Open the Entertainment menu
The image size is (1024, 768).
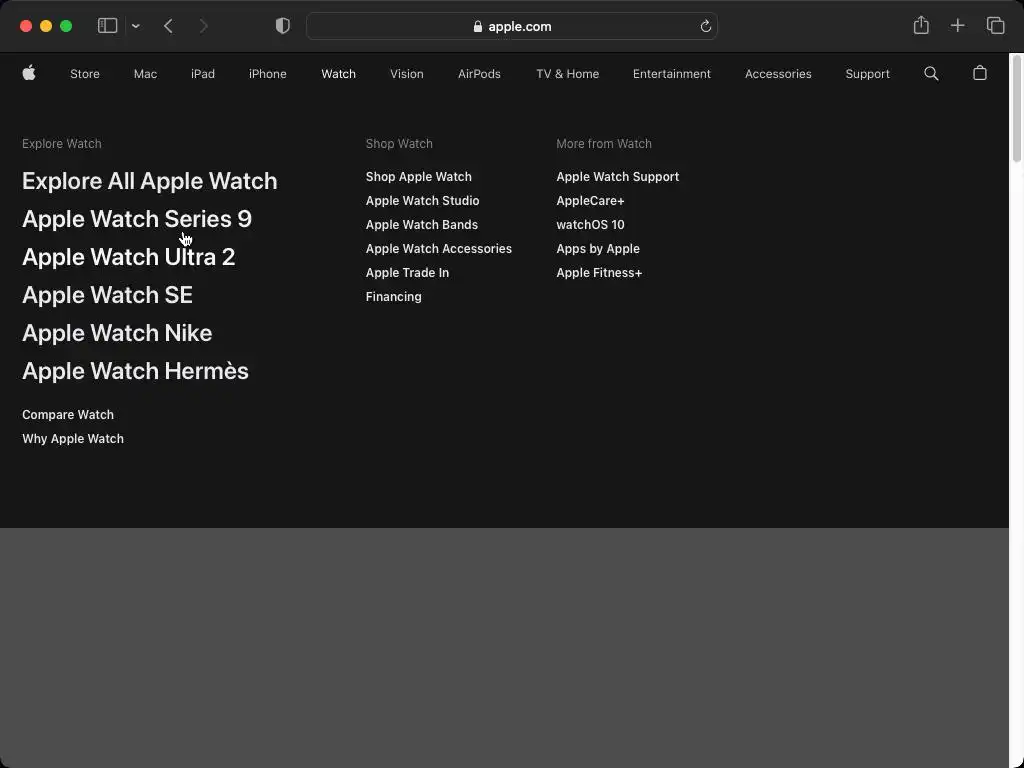coord(671,74)
